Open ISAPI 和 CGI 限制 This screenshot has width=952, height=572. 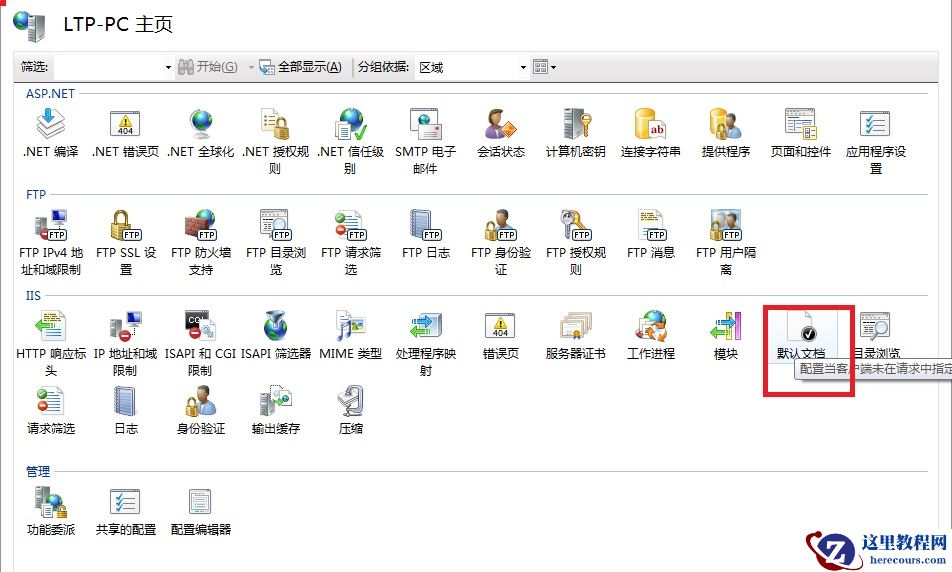click(x=200, y=343)
